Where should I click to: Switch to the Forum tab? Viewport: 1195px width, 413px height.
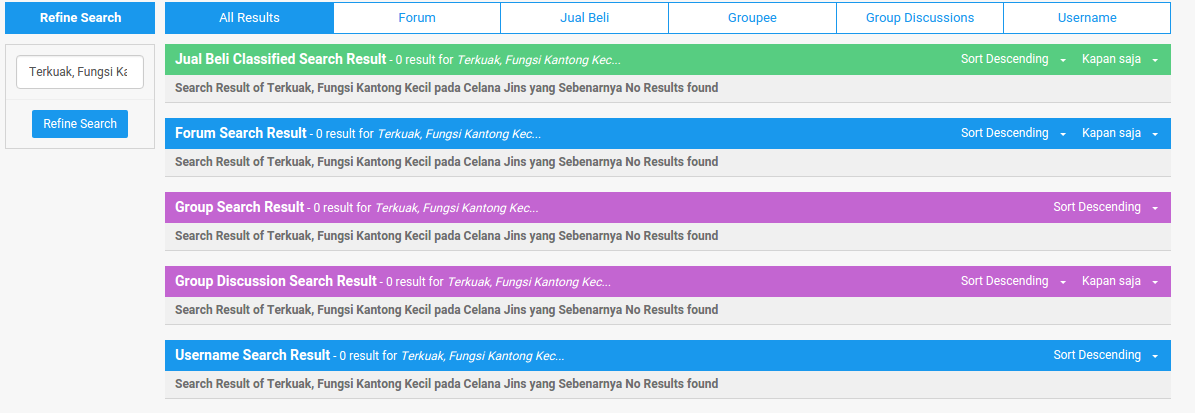(x=417, y=18)
